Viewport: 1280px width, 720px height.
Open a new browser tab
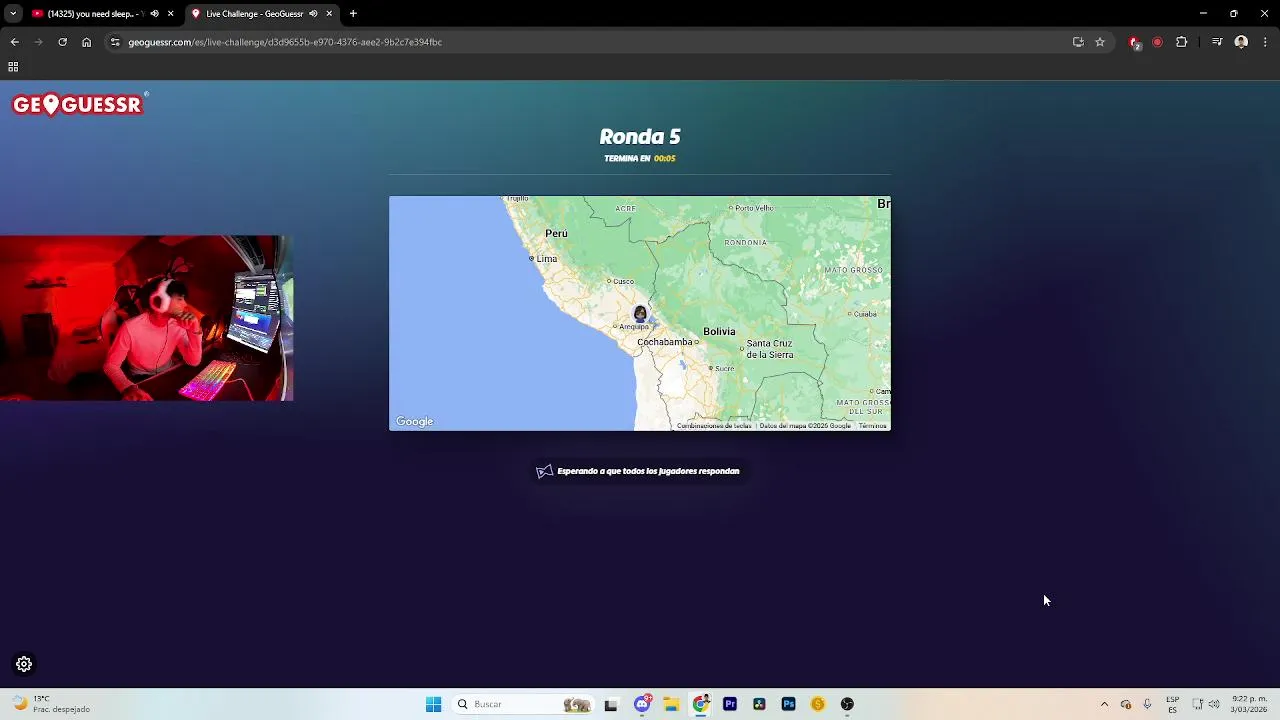(x=353, y=14)
